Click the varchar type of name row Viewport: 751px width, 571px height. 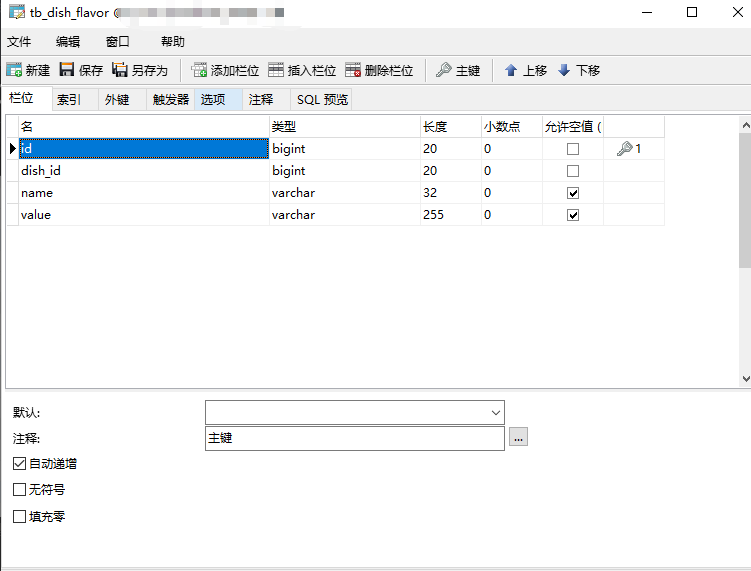click(345, 193)
